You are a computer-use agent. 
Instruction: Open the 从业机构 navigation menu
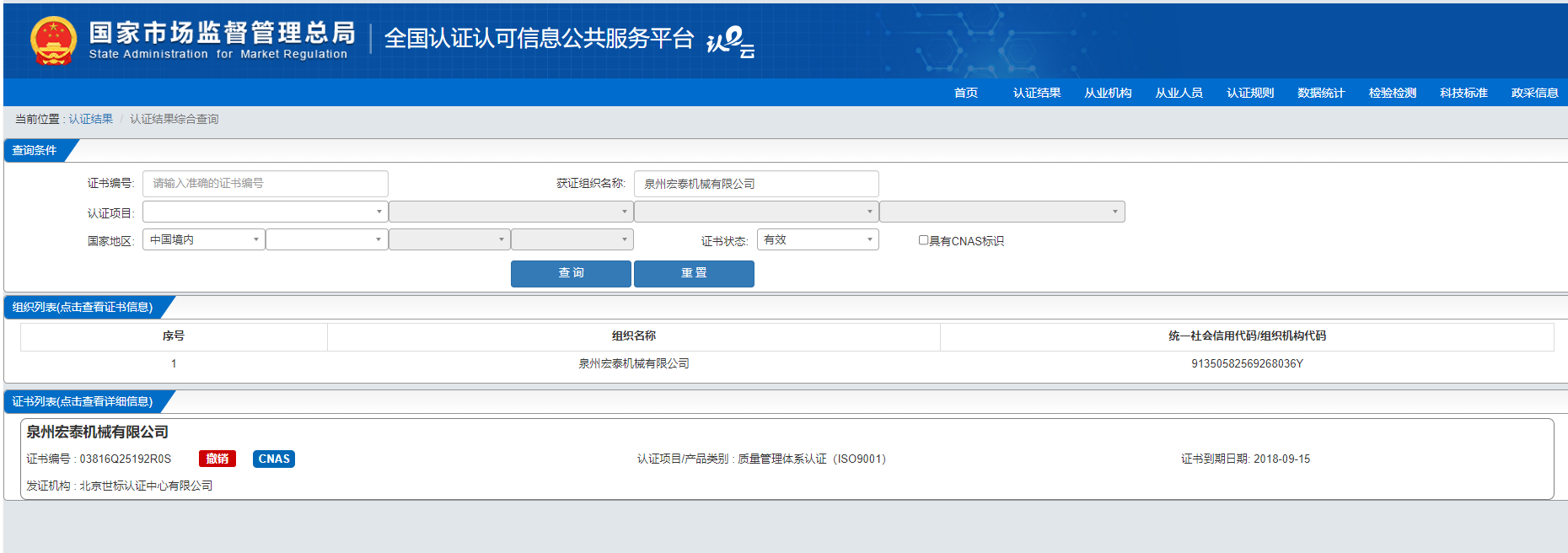[1108, 93]
